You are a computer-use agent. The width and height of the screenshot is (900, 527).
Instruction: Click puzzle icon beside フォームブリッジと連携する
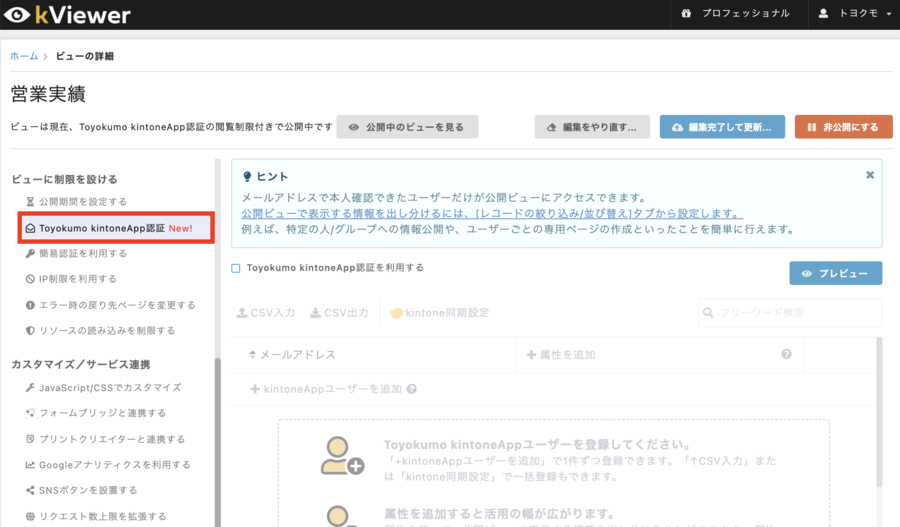coord(30,413)
